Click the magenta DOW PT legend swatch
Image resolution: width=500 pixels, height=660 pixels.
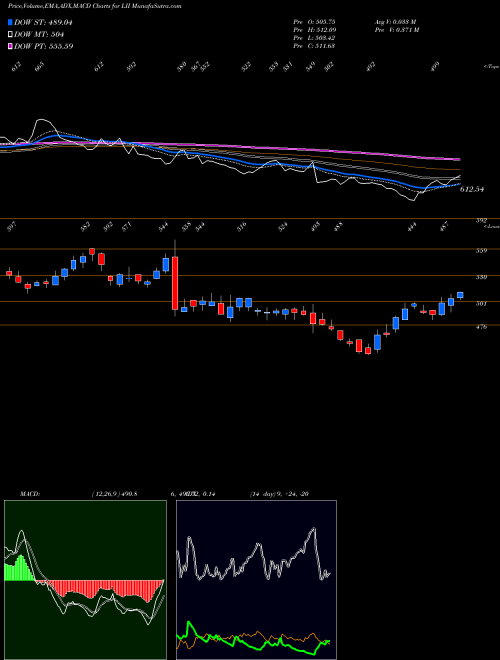tap(10, 46)
